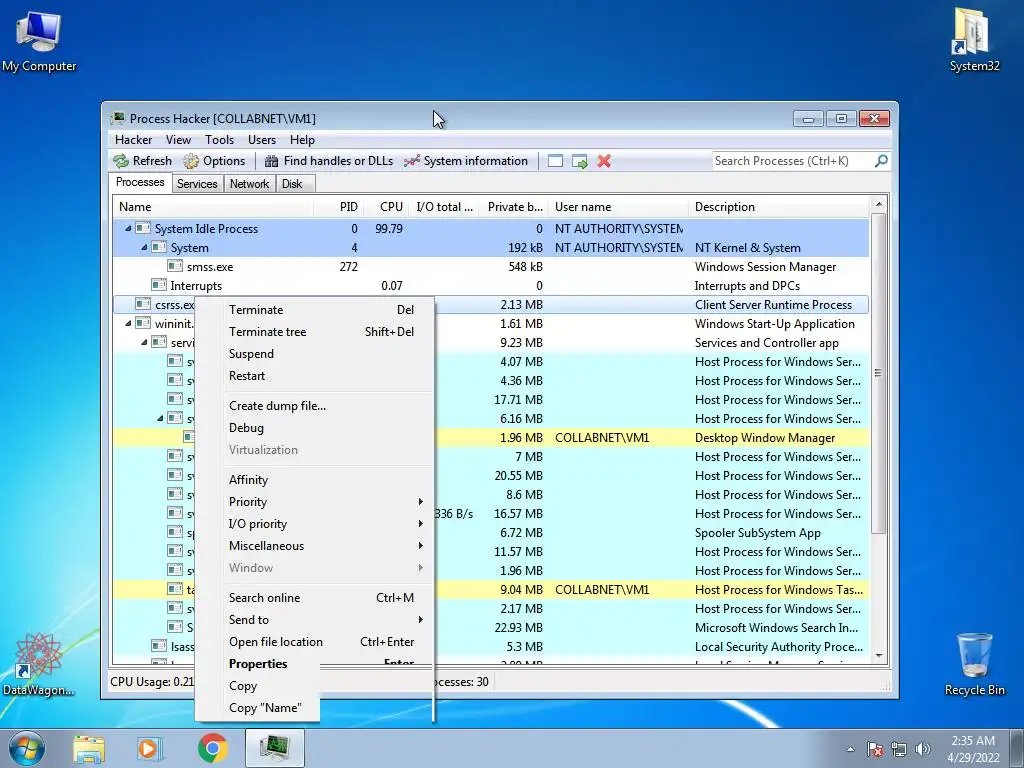
Task: Sort by the PID column header
Action: click(x=340, y=206)
